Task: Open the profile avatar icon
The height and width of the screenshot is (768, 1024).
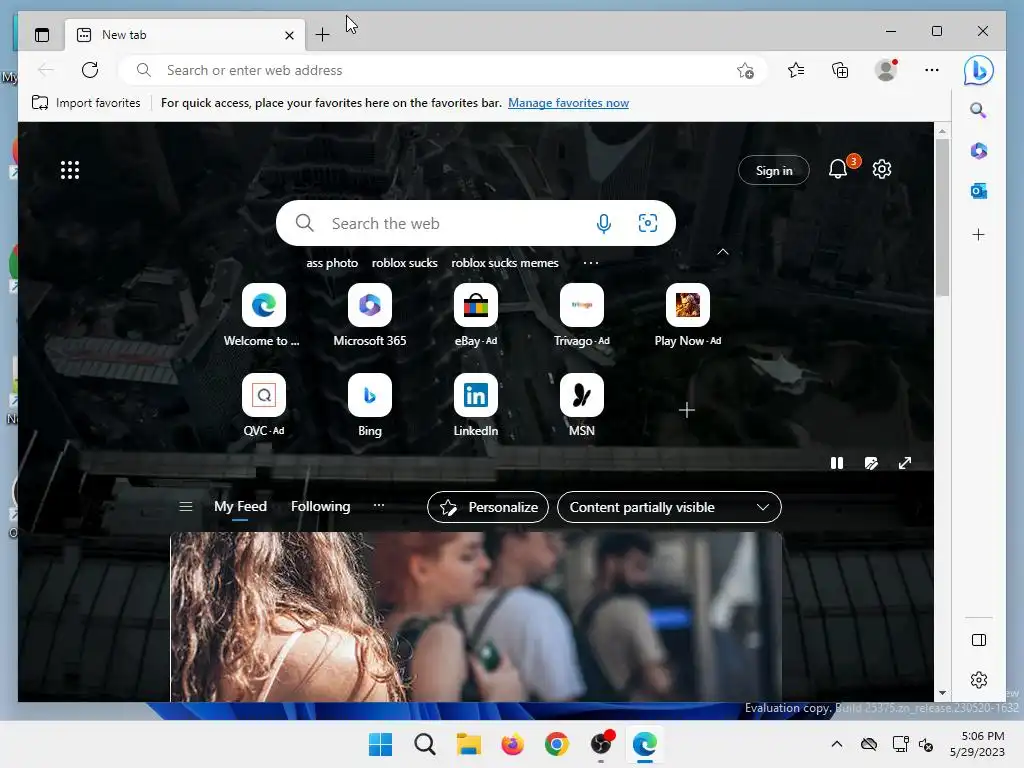Action: coord(886,70)
